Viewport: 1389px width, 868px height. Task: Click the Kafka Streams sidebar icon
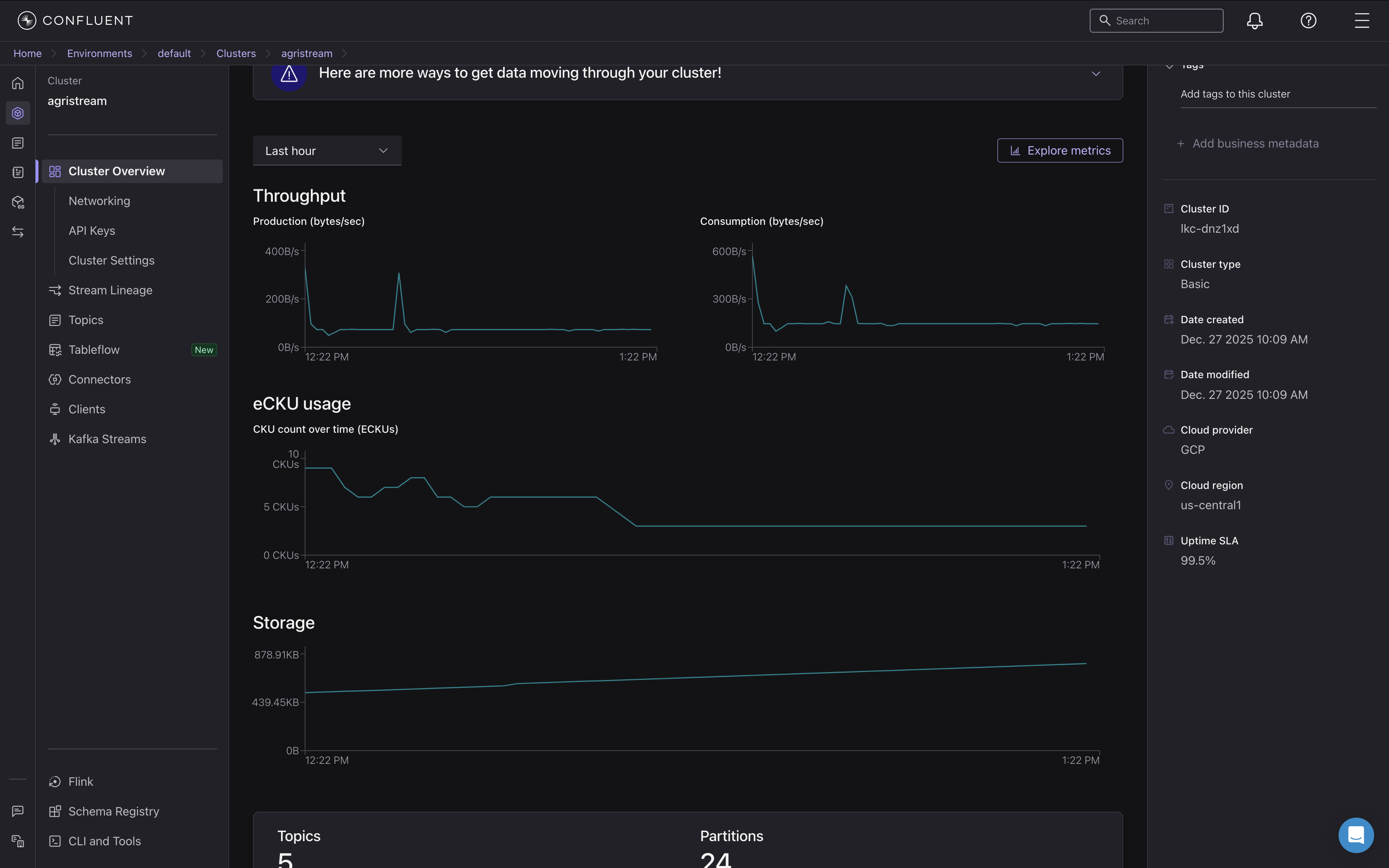tap(55, 439)
